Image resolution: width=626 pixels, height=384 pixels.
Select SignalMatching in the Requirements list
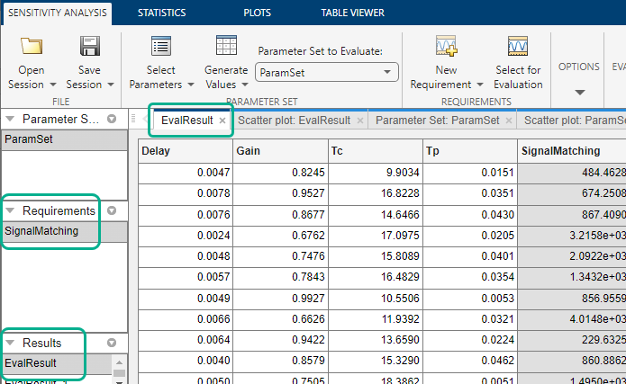point(64,231)
